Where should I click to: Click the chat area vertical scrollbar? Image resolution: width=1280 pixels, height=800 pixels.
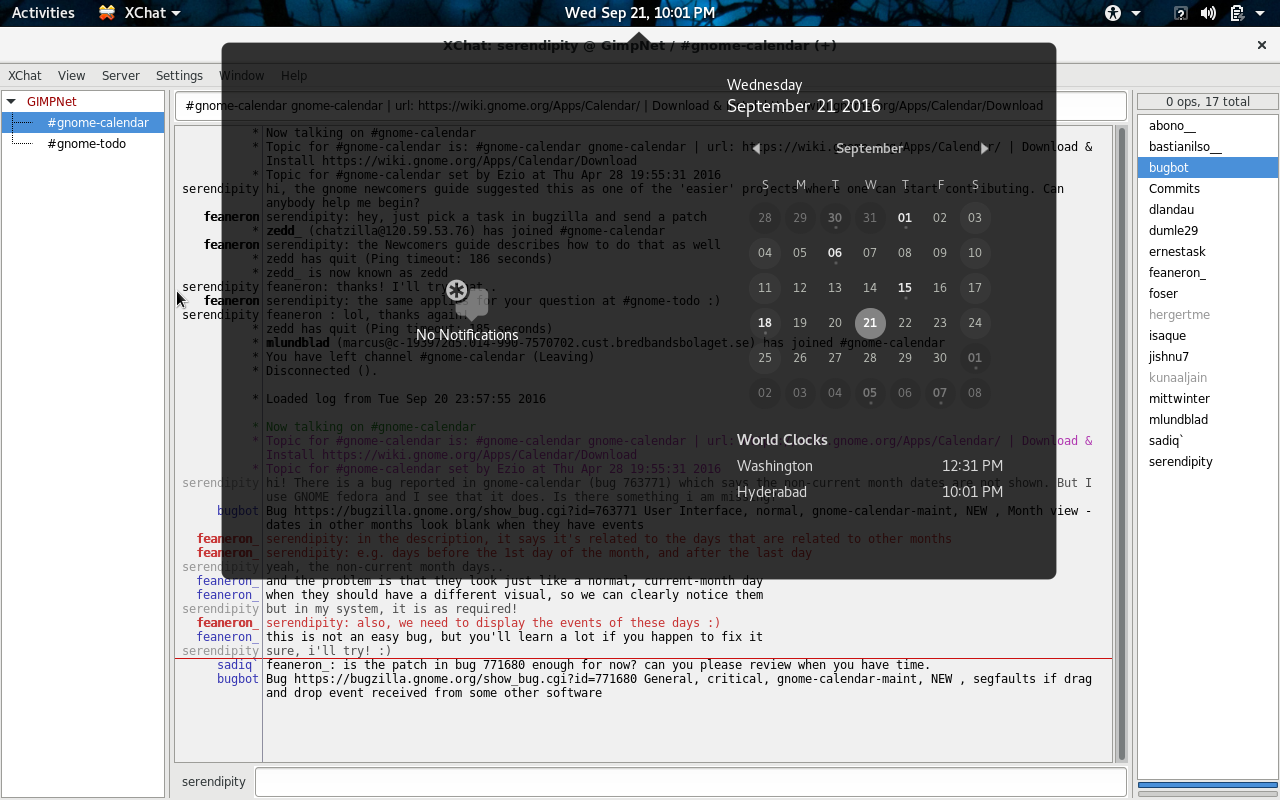click(x=1122, y=443)
